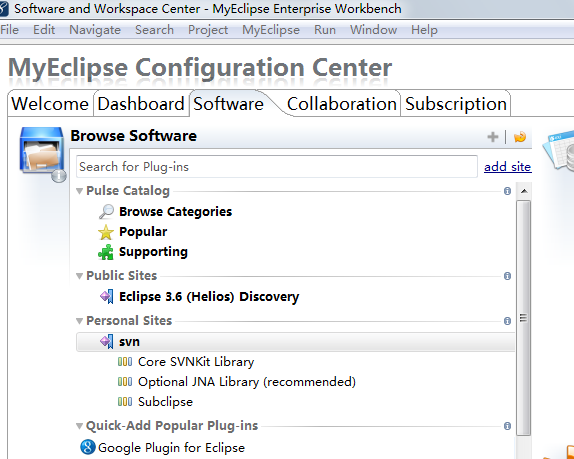Viewport: 574px width, 459px height.
Task: Open the MyEclipse menu
Action: pos(271,30)
